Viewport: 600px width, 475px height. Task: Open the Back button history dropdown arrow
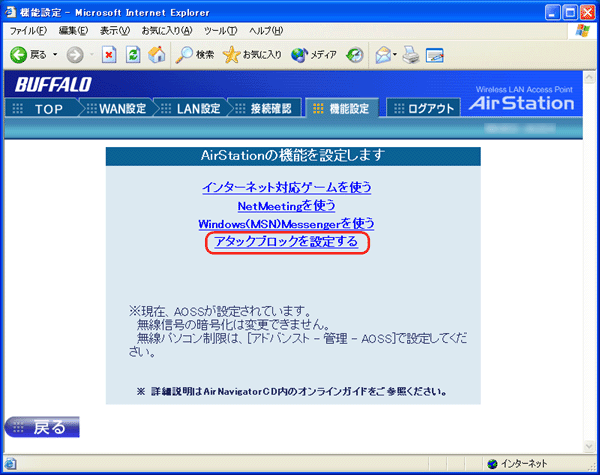click(x=55, y=55)
